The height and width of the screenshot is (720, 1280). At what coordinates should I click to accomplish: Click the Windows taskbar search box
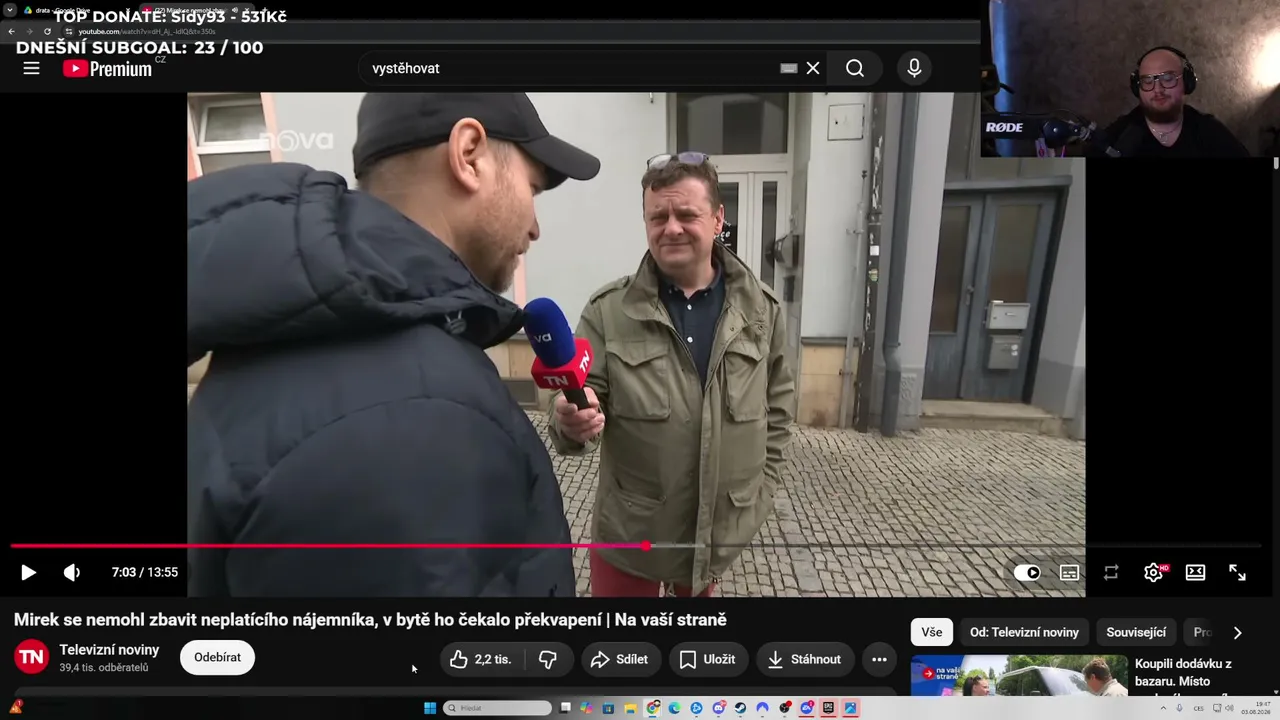pos(497,708)
